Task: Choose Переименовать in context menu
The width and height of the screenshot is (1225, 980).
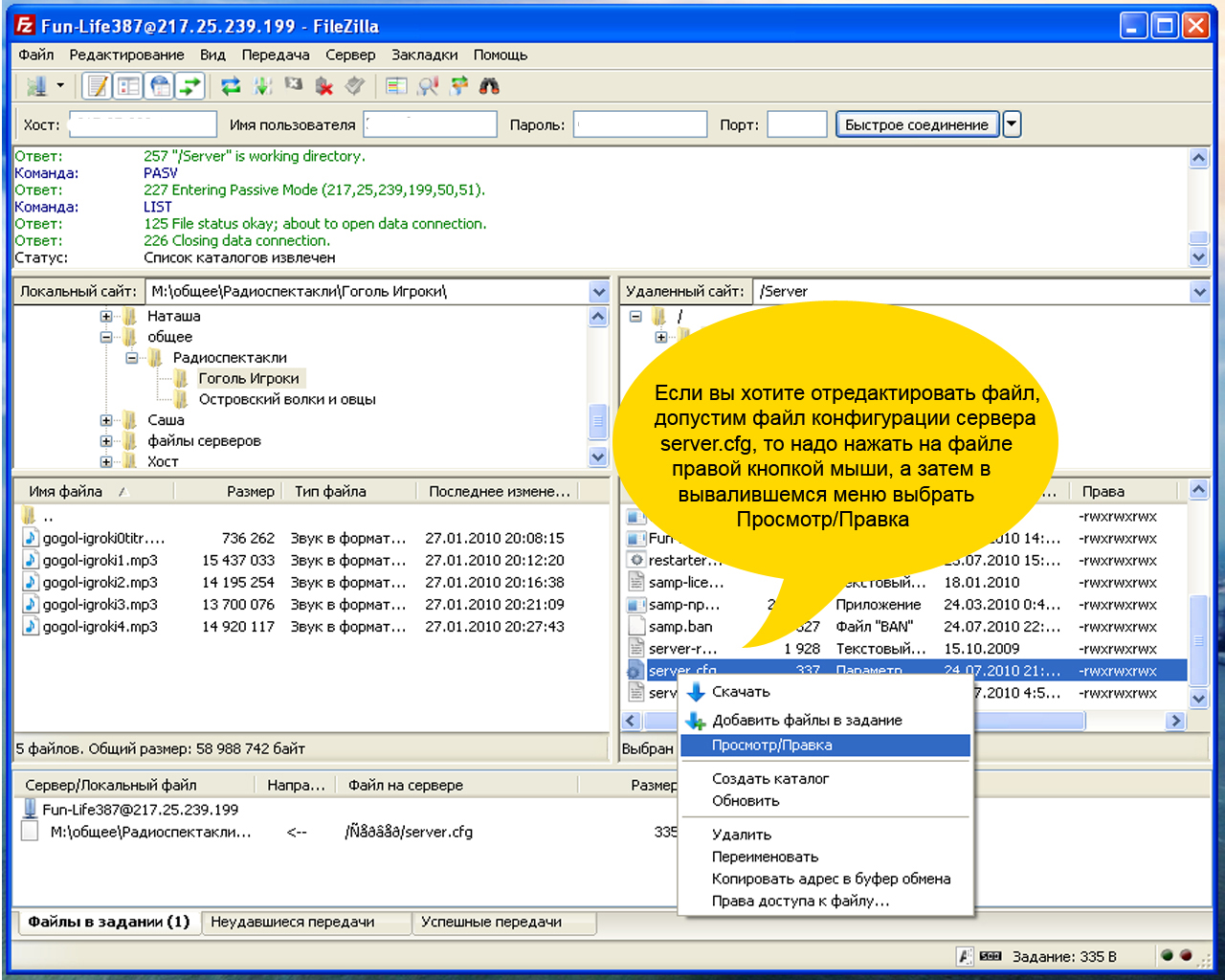Action: [x=825, y=857]
